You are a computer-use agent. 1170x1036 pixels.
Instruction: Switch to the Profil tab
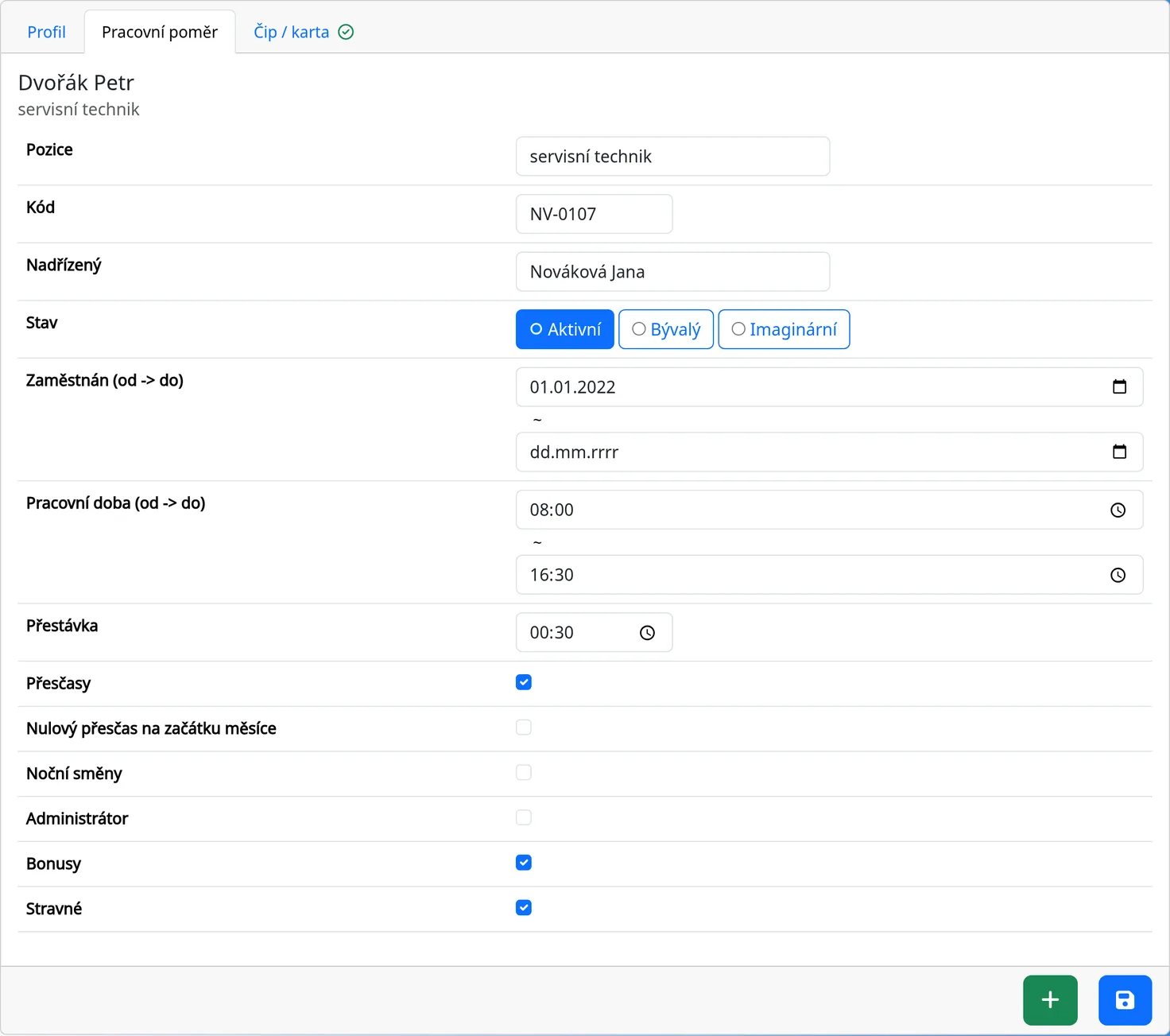click(46, 32)
